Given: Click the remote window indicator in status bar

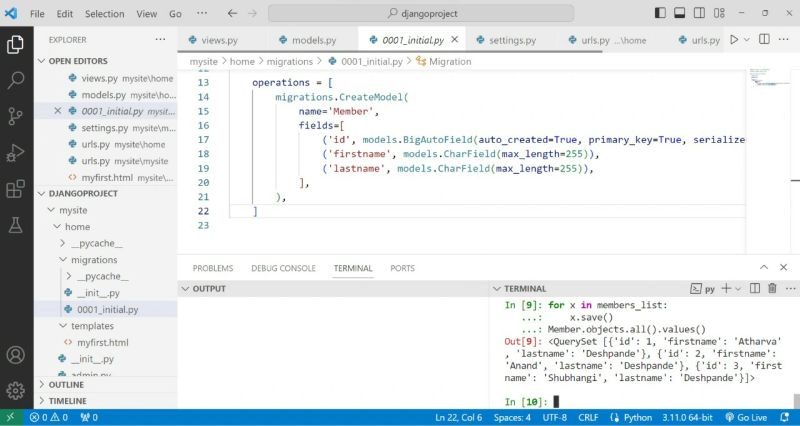Looking at the screenshot, I should (11, 417).
